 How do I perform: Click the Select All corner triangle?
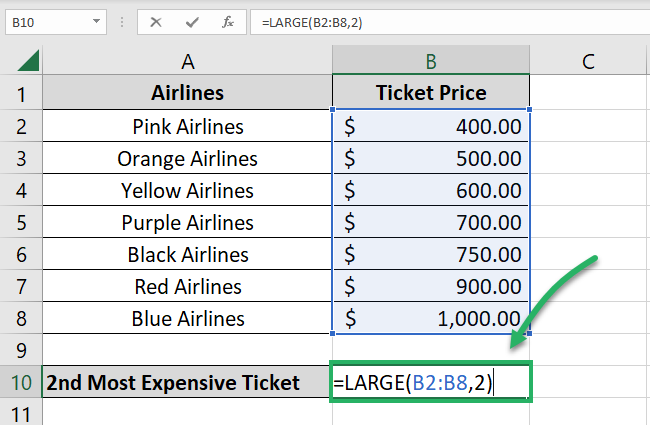tap(28, 62)
